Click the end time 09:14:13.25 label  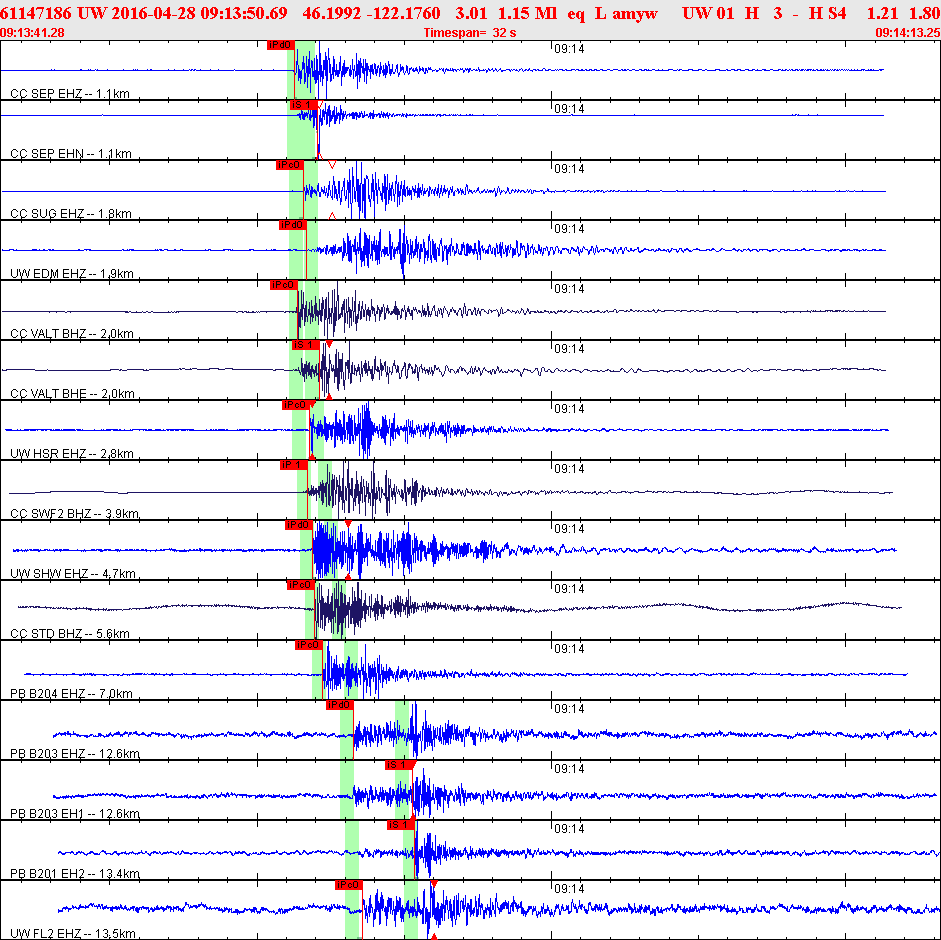pyautogui.click(x=907, y=33)
